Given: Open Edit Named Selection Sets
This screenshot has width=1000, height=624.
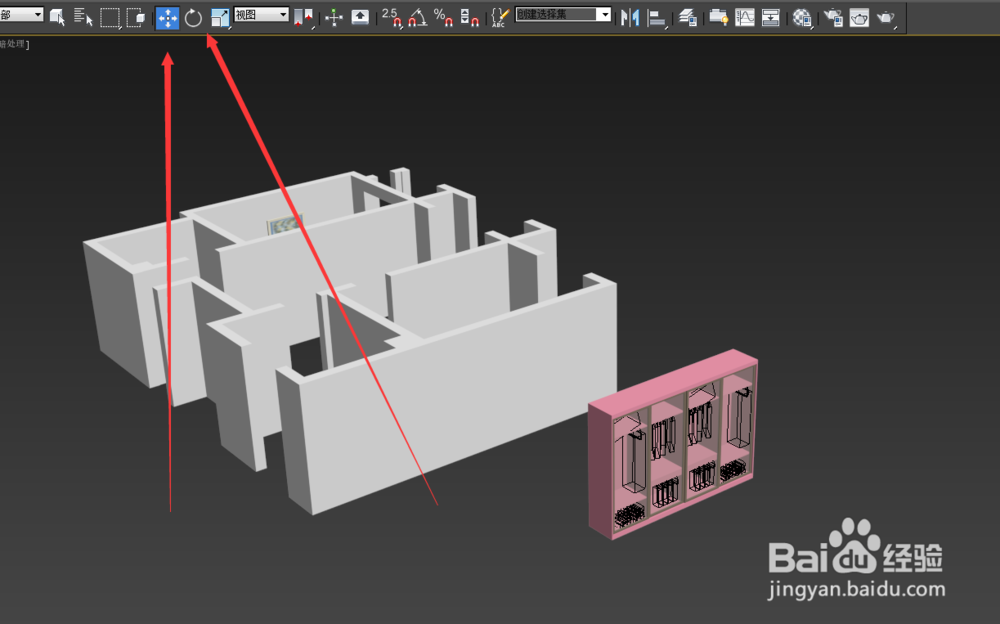Looking at the screenshot, I should point(500,17).
